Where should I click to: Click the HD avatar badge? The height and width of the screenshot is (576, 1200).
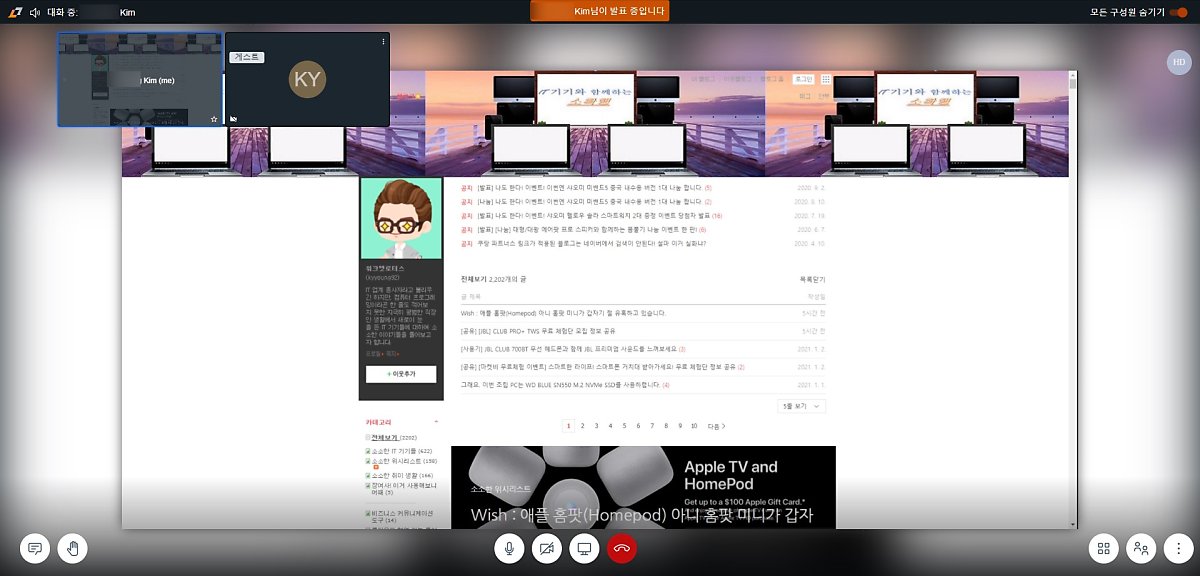pyautogui.click(x=1179, y=62)
